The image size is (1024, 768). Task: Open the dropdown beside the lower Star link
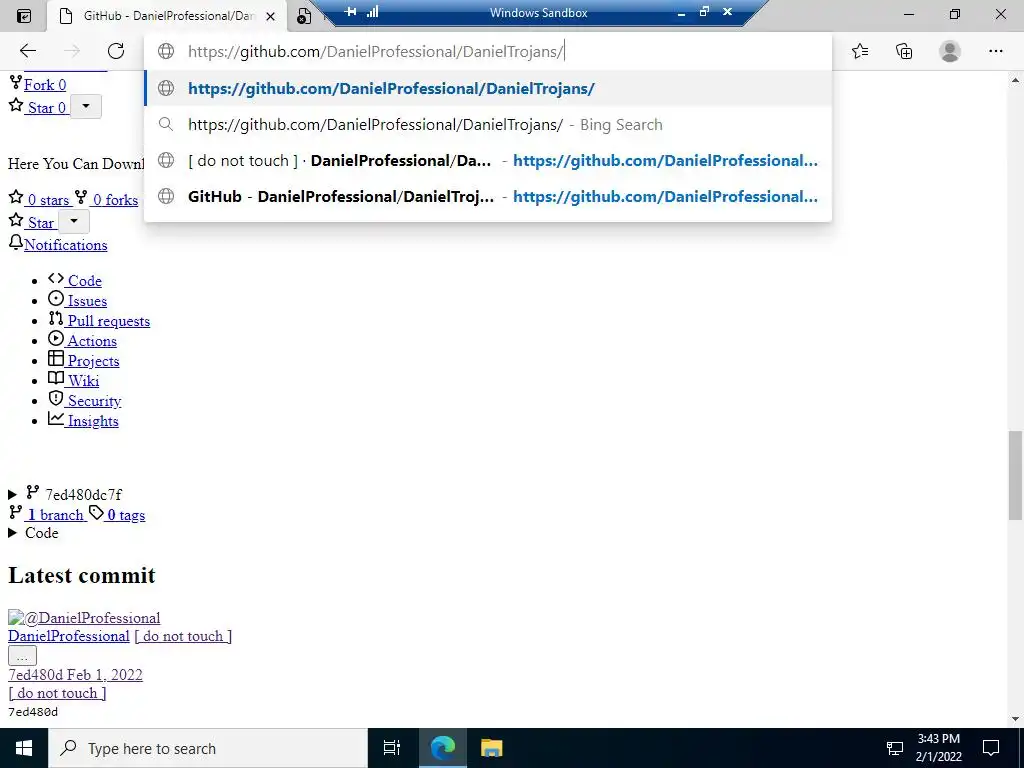point(74,221)
